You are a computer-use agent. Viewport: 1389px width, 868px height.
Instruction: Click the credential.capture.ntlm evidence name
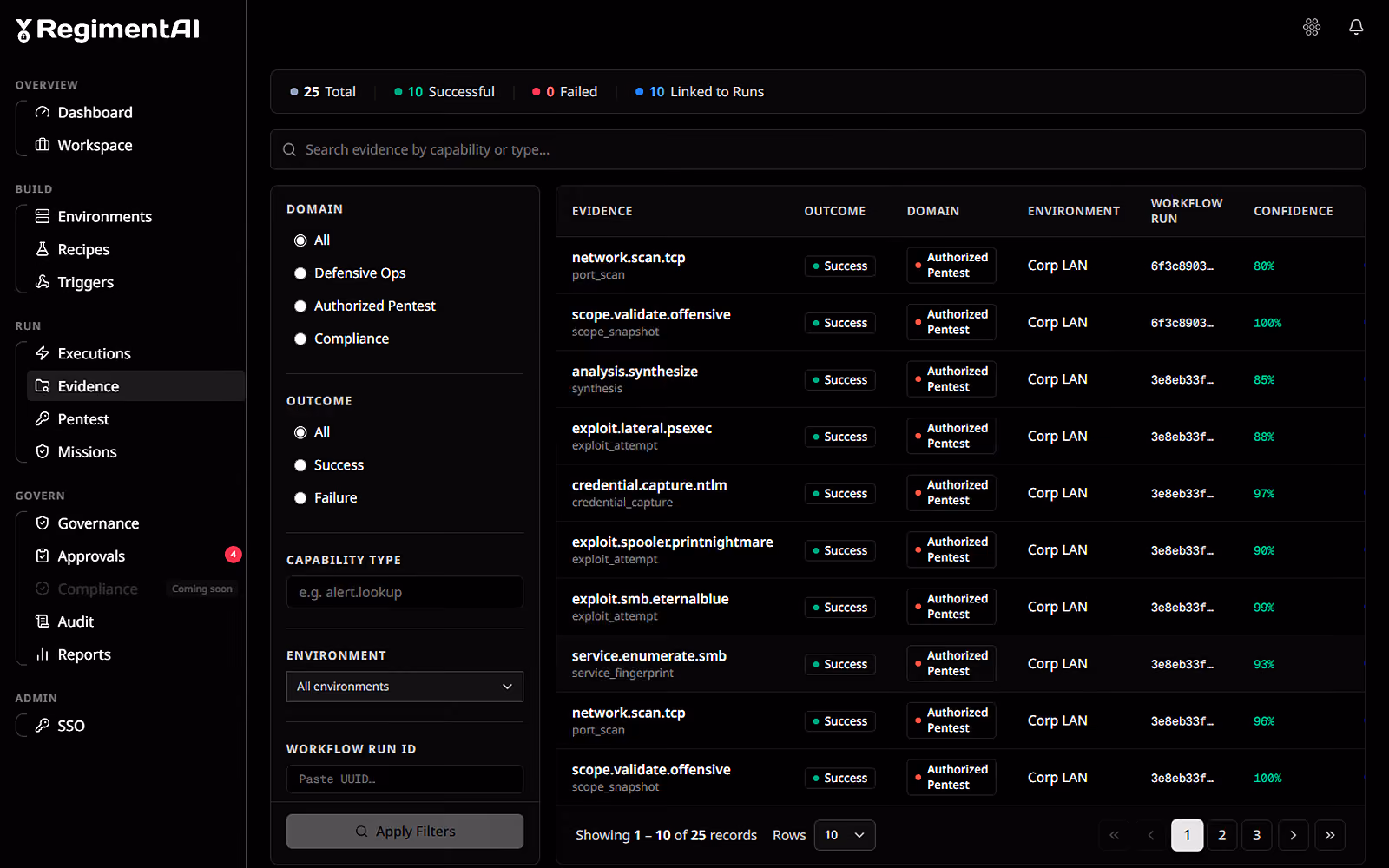[x=649, y=485]
